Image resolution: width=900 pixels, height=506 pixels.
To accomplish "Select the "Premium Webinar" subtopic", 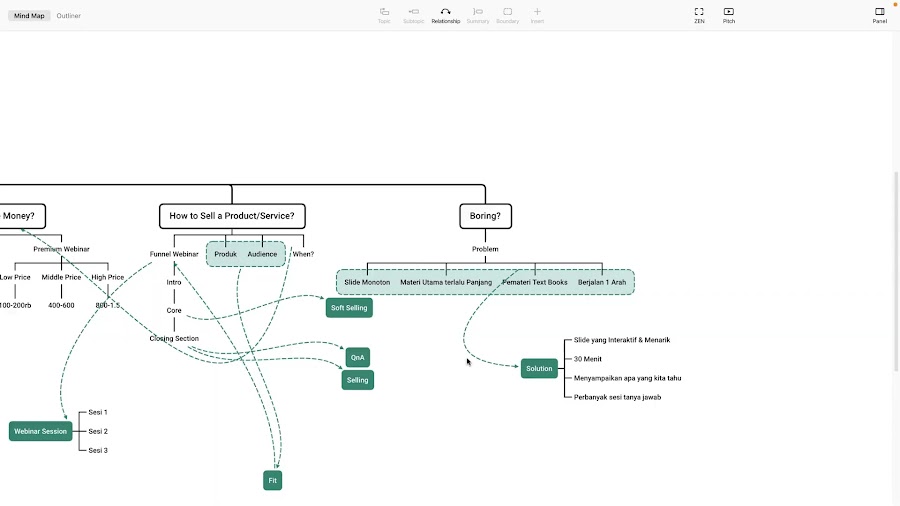I will [x=61, y=249].
